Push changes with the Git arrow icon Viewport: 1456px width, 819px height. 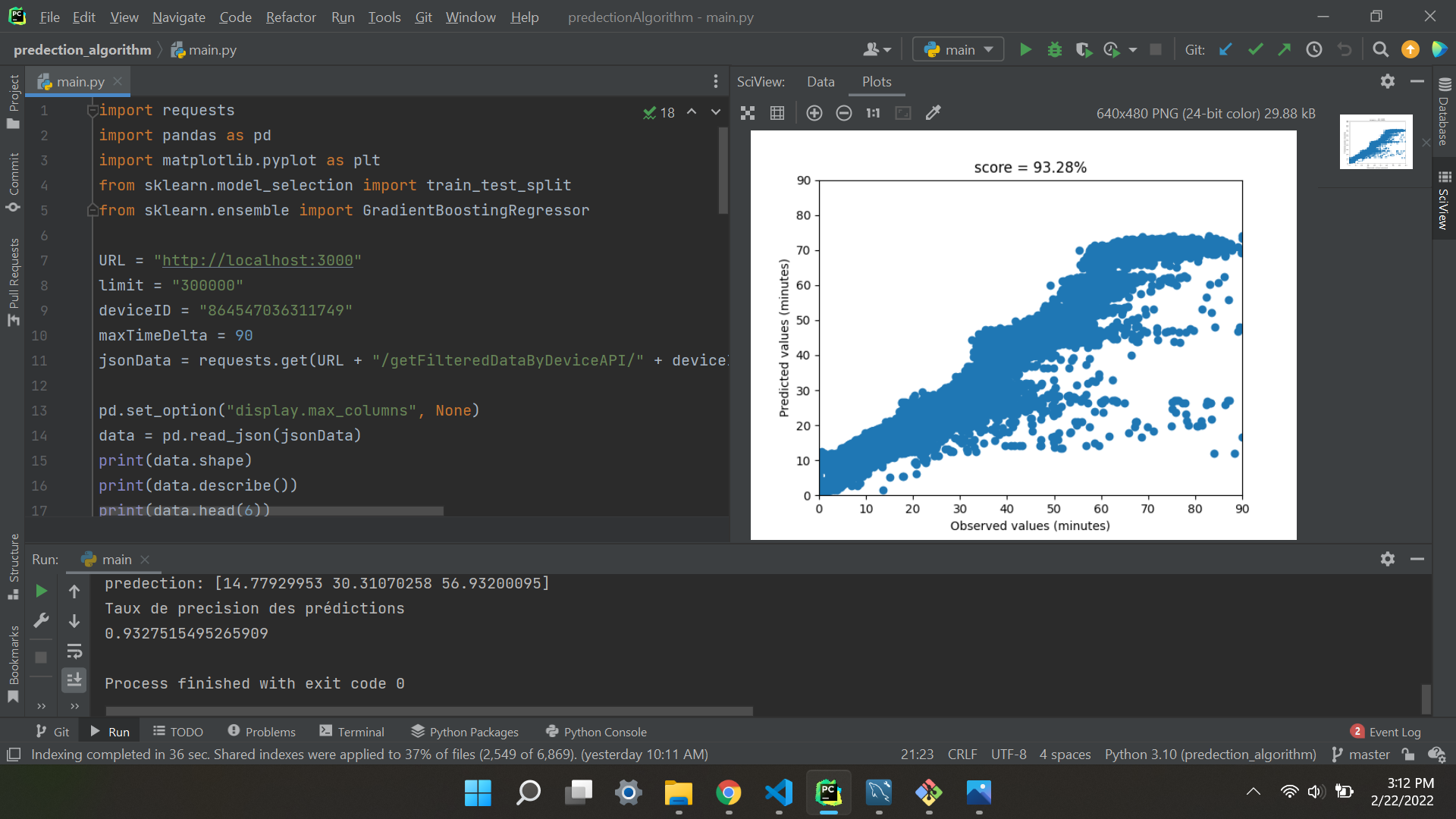point(1285,49)
